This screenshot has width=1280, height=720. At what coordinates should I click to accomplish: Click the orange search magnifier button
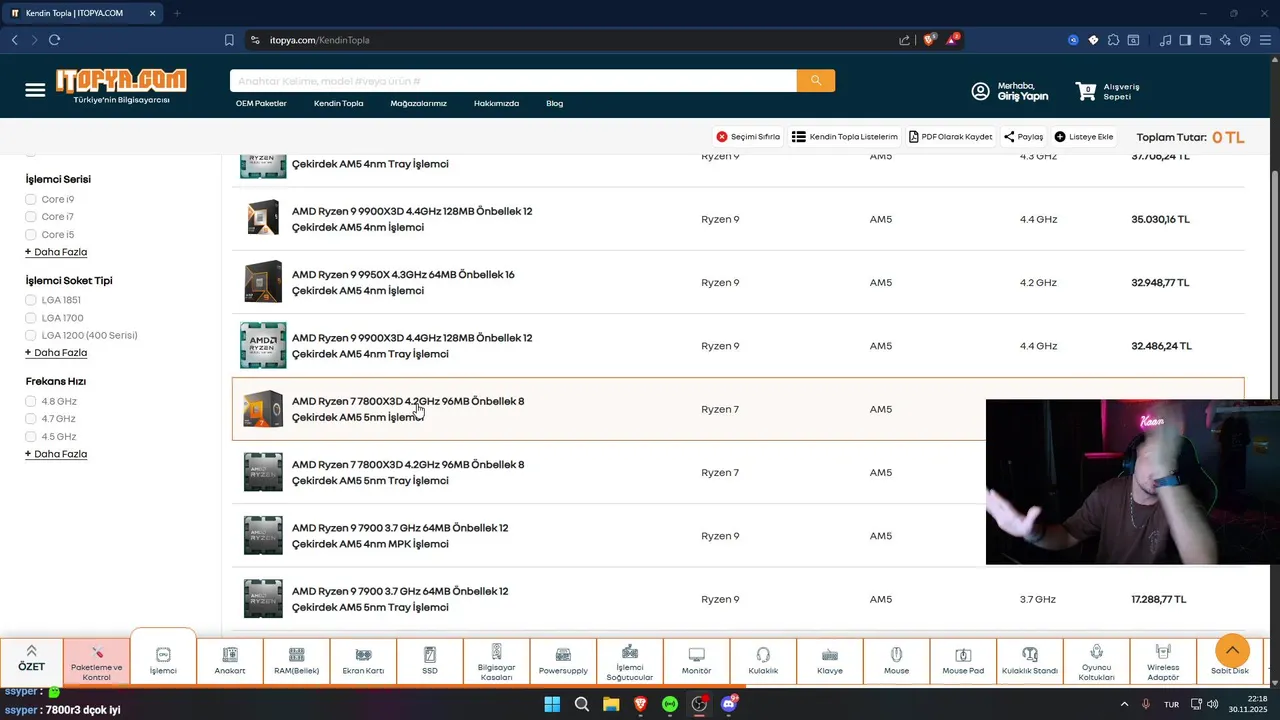pyautogui.click(x=816, y=80)
